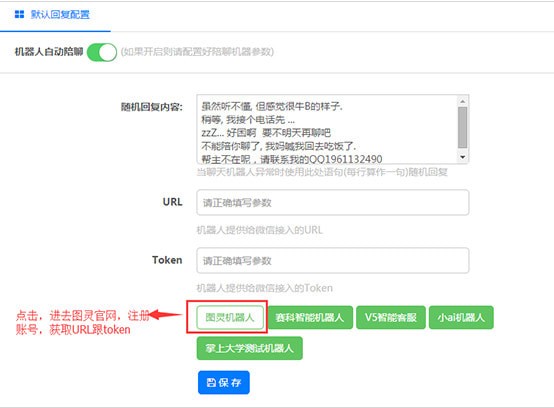Select the V5智能客服 button
Image resolution: width=554 pixels, height=408 pixels.
(390, 317)
